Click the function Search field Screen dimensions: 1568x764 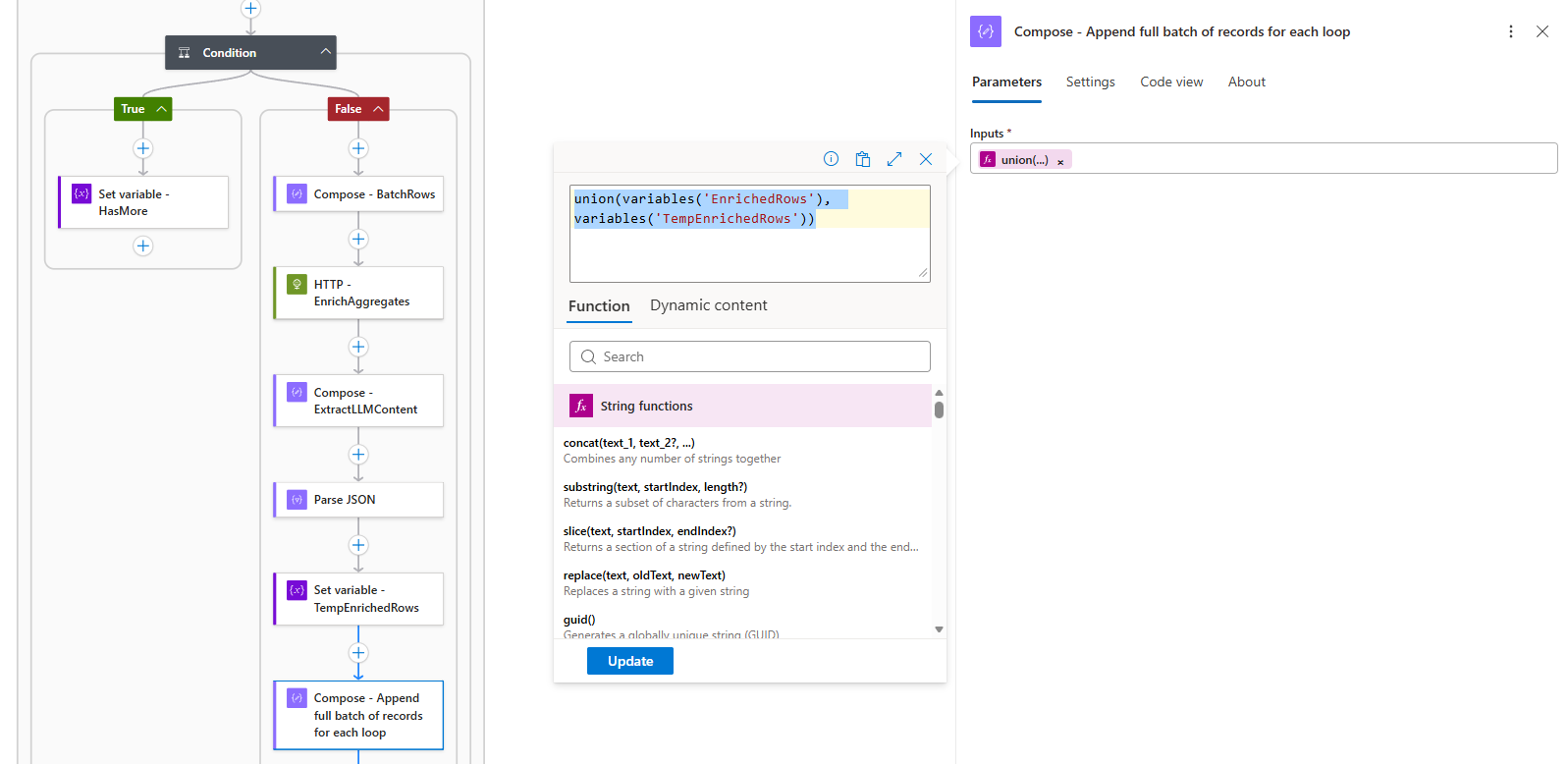(749, 356)
